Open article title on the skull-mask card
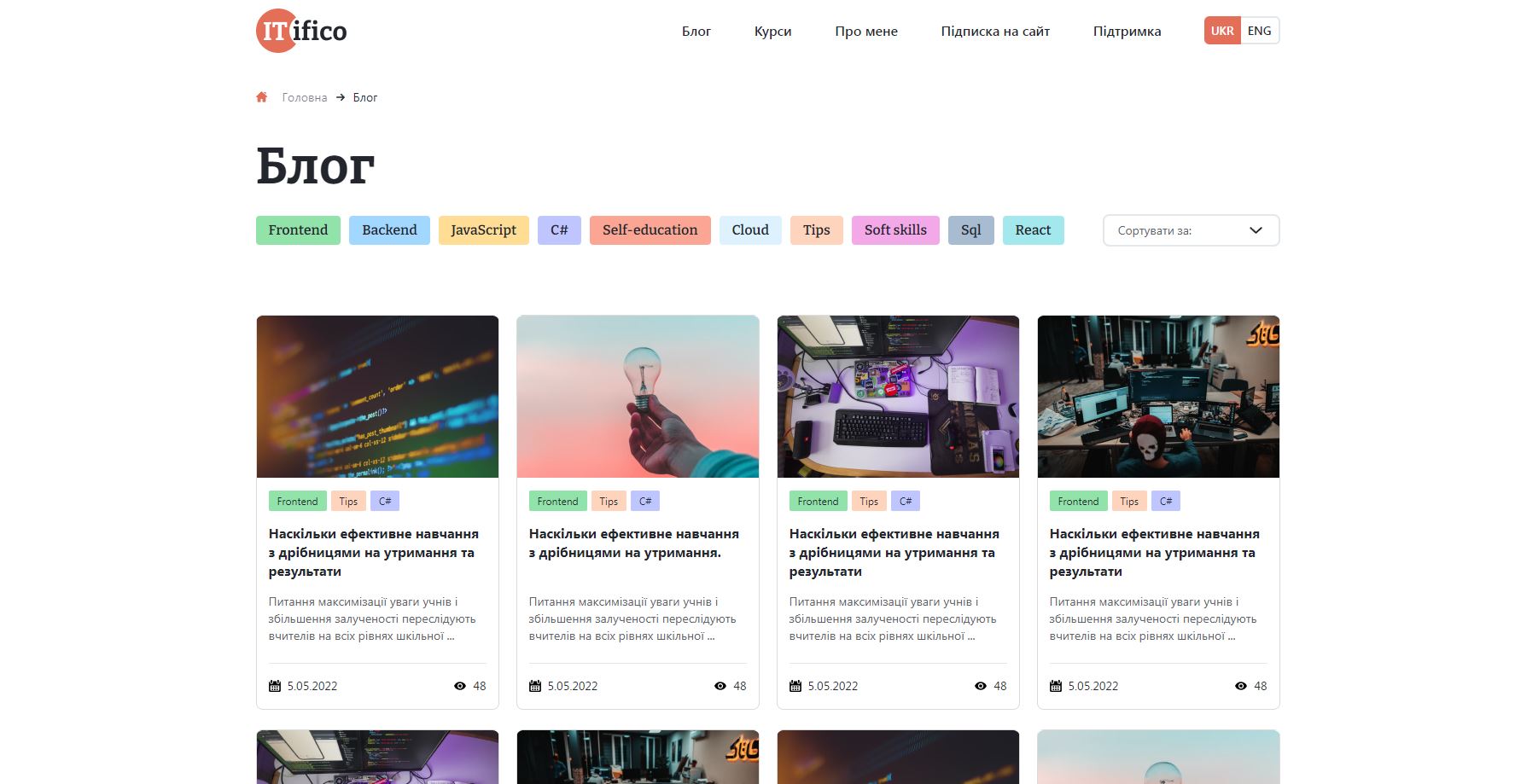Image resolution: width=1515 pixels, height=784 pixels. click(x=1155, y=553)
